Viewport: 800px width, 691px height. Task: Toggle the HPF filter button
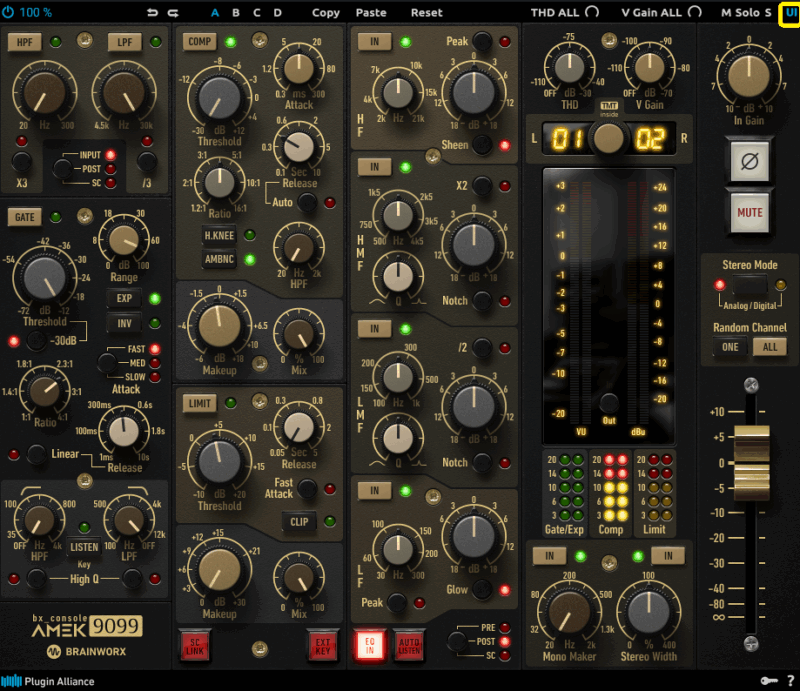(x=24, y=42)
